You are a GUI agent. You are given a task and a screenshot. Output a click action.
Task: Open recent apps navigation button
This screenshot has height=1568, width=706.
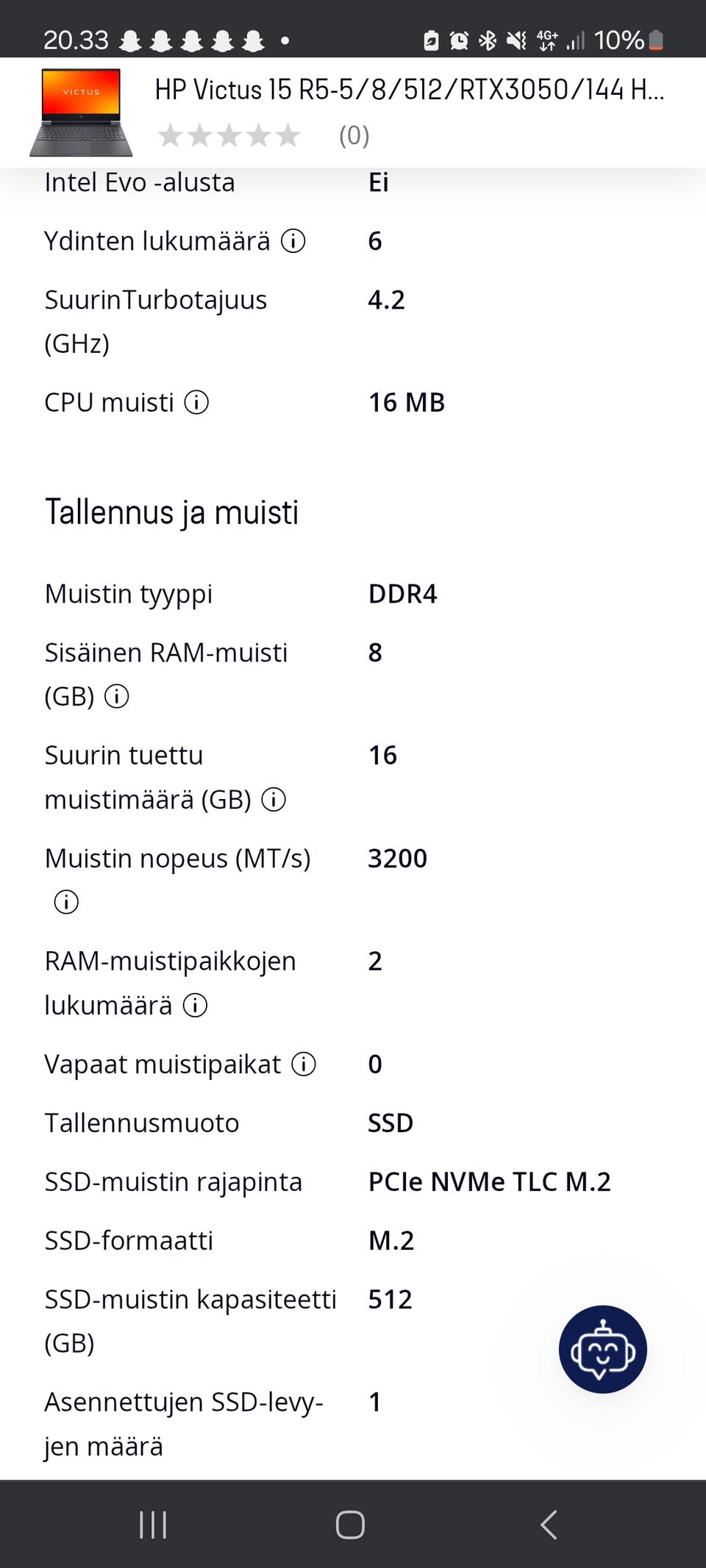(153, 1525)
